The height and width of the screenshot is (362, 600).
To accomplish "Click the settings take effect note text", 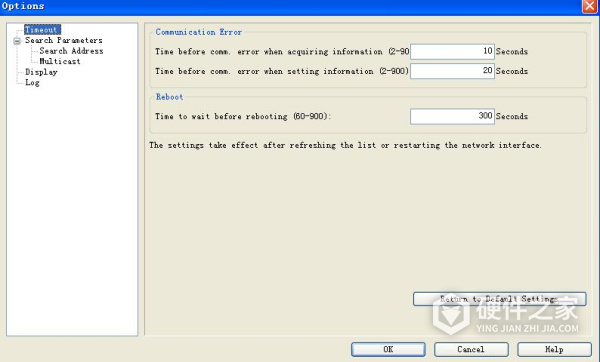I will (345, 145).
